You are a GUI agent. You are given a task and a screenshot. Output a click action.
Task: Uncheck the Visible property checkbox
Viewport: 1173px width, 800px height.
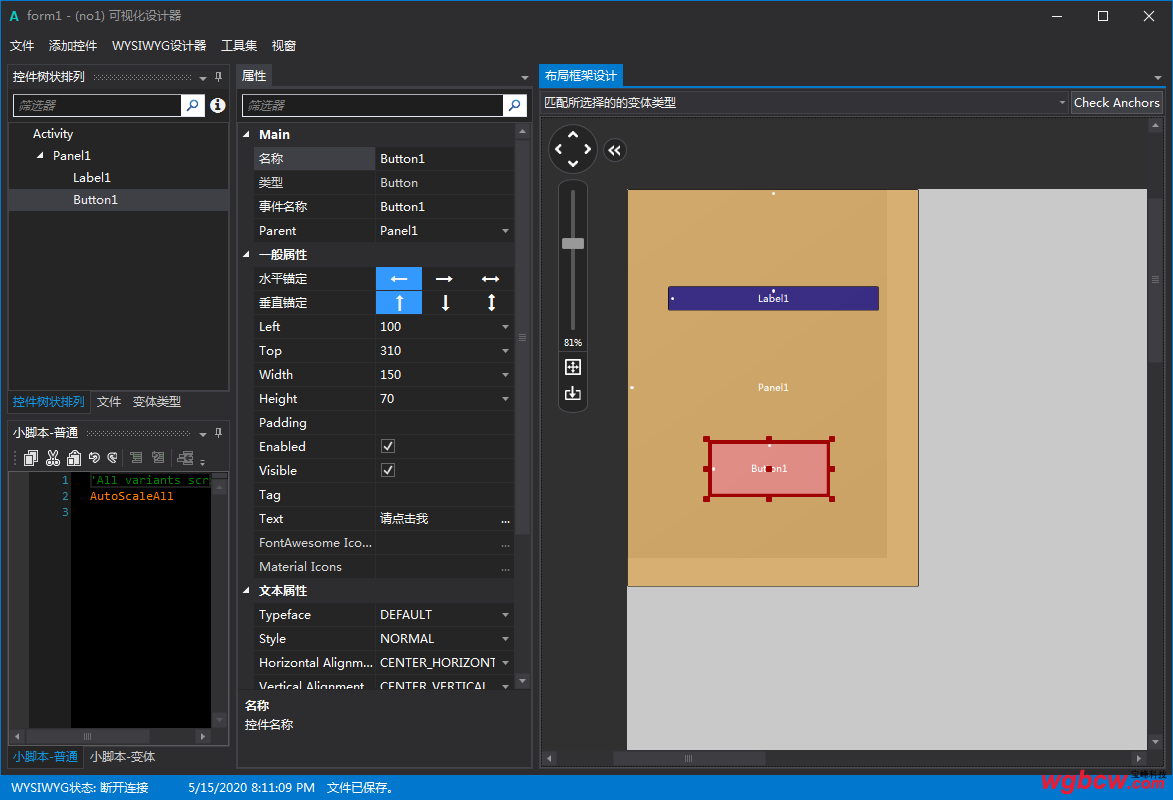pos(388,470)
